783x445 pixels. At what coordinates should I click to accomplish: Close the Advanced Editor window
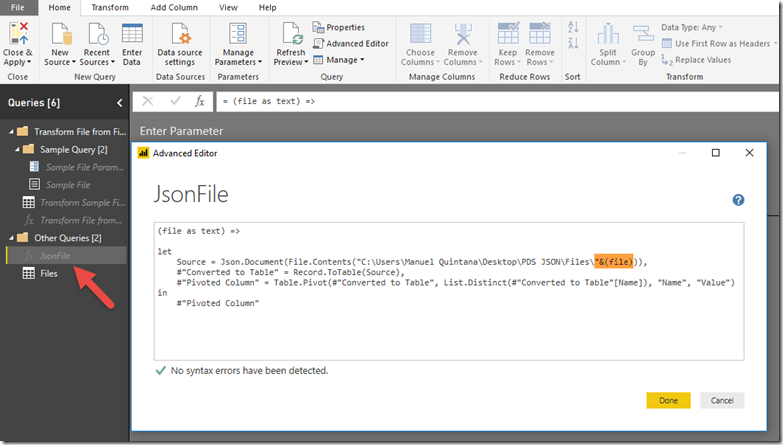click(749, 153)
